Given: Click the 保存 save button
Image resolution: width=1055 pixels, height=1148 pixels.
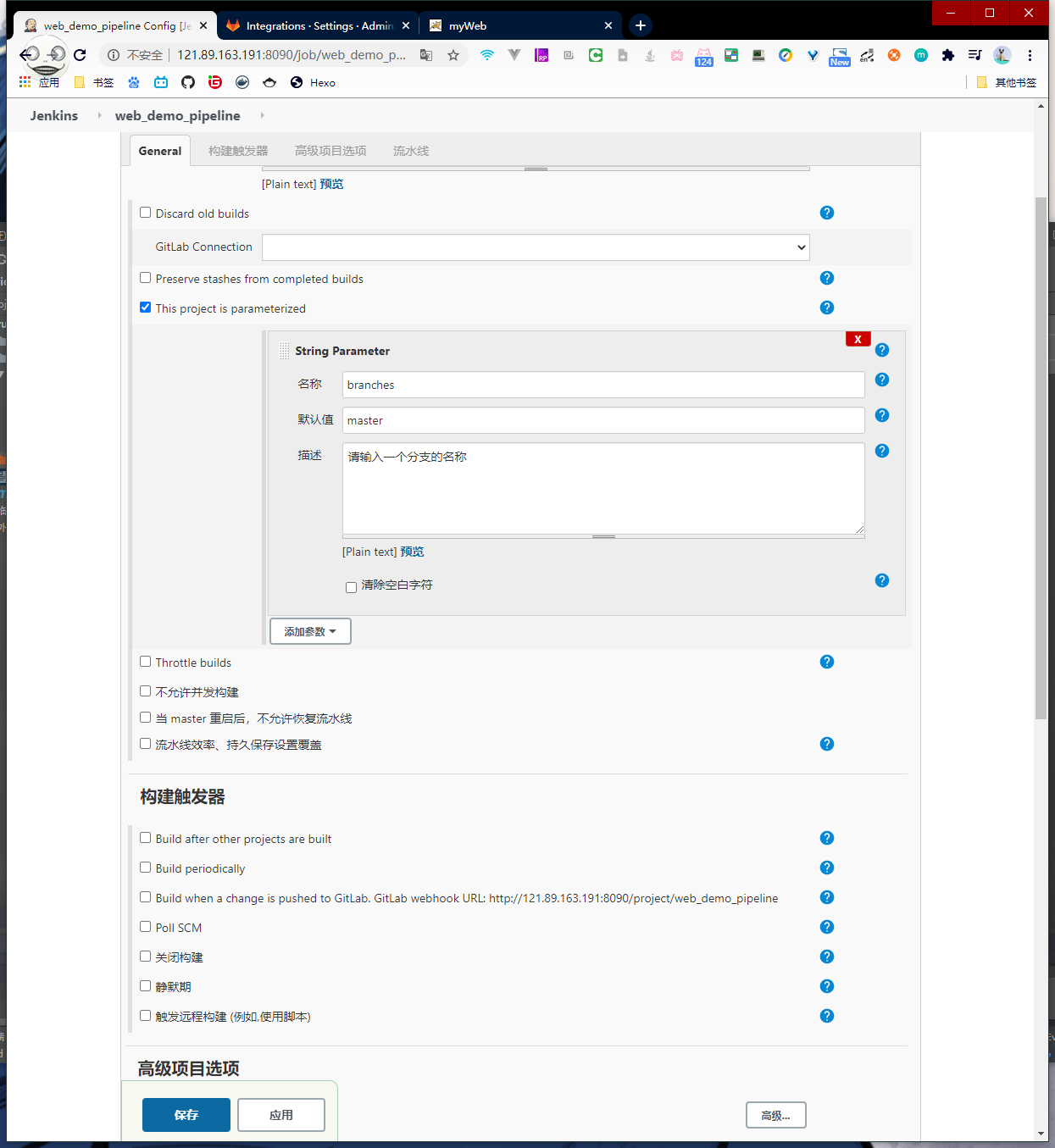Looking at the screenshot, I should (x=186, y=1115).
